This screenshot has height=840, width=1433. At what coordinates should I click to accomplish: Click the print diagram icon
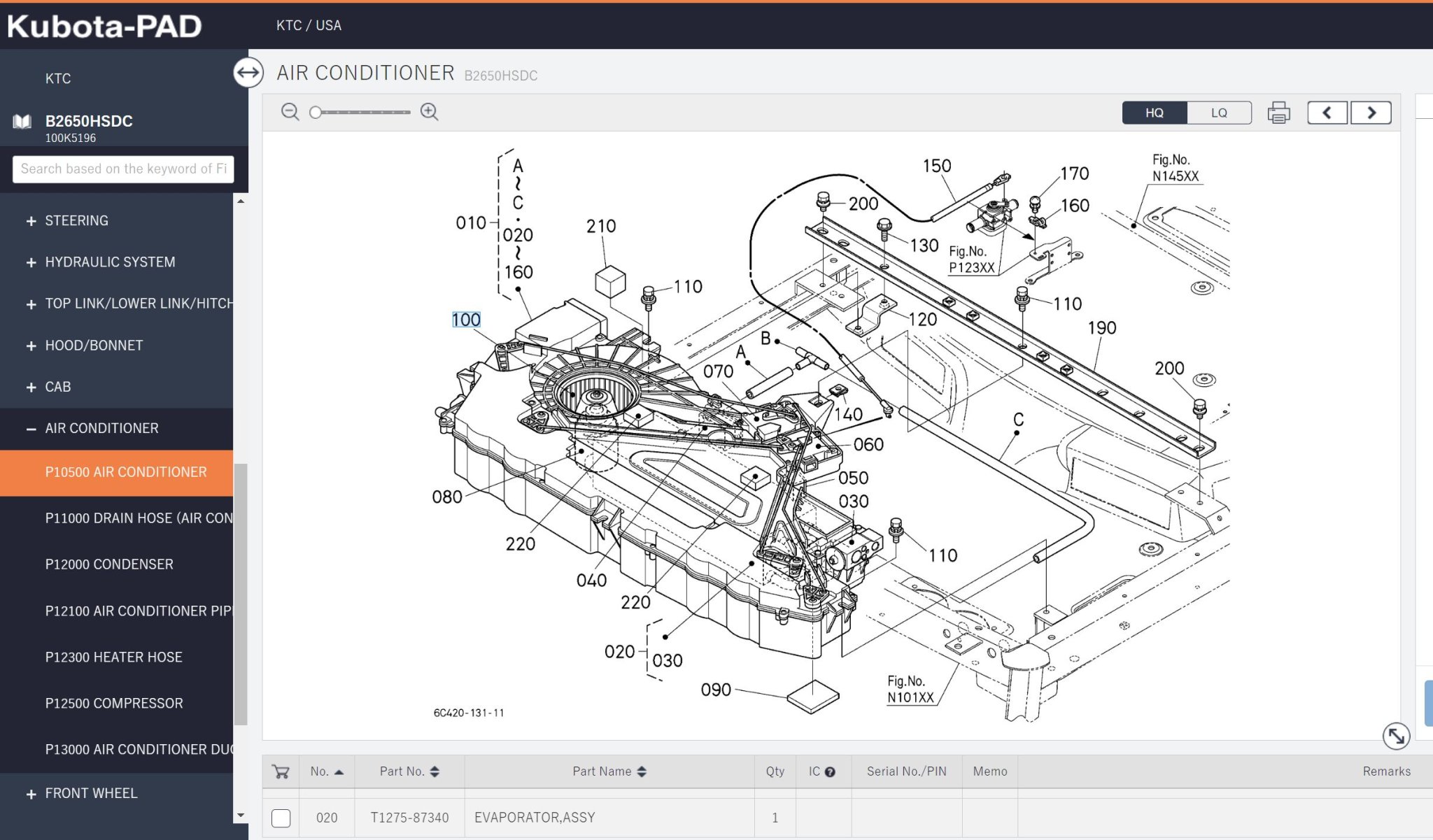click(1278, 113)
